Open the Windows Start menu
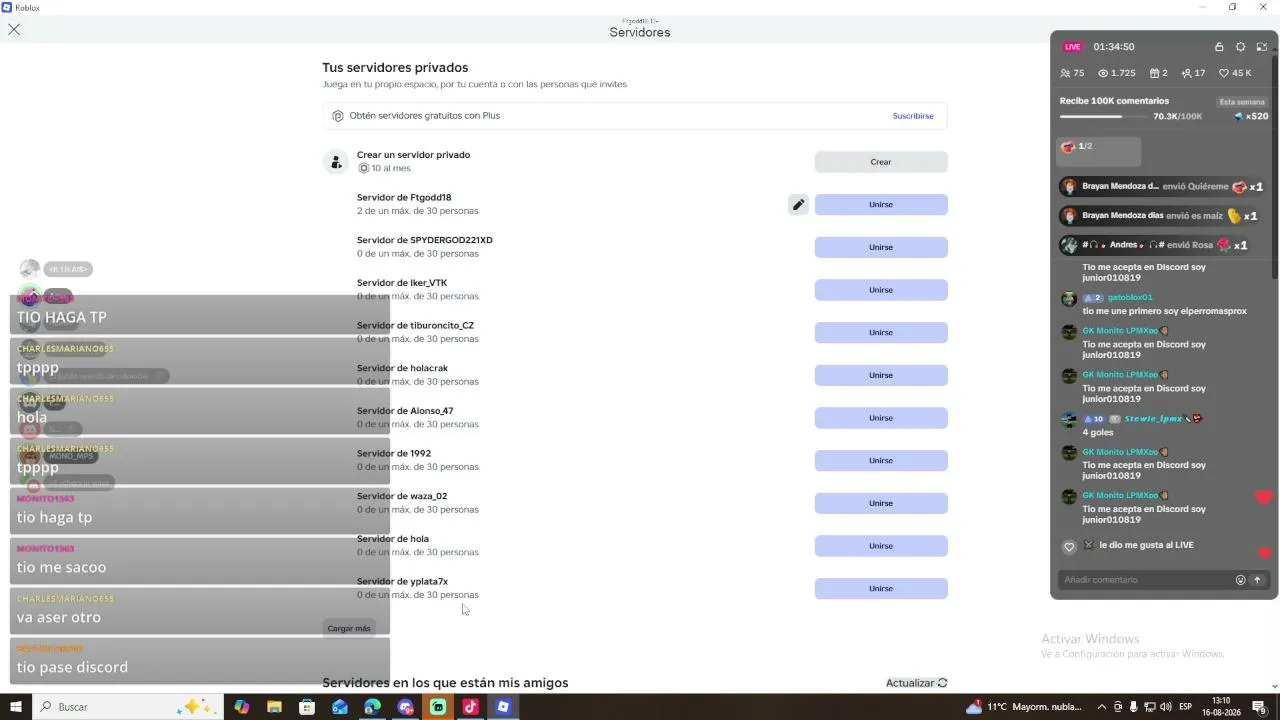The height and width of the screenshot is (720, 1280). pos(16,707)
